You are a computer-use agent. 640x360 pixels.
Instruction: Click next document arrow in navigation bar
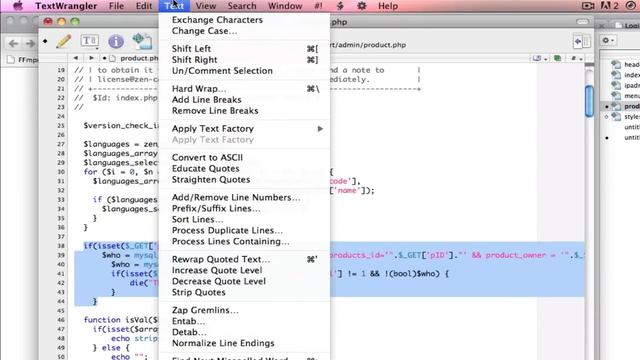click(x=91, y=58)
